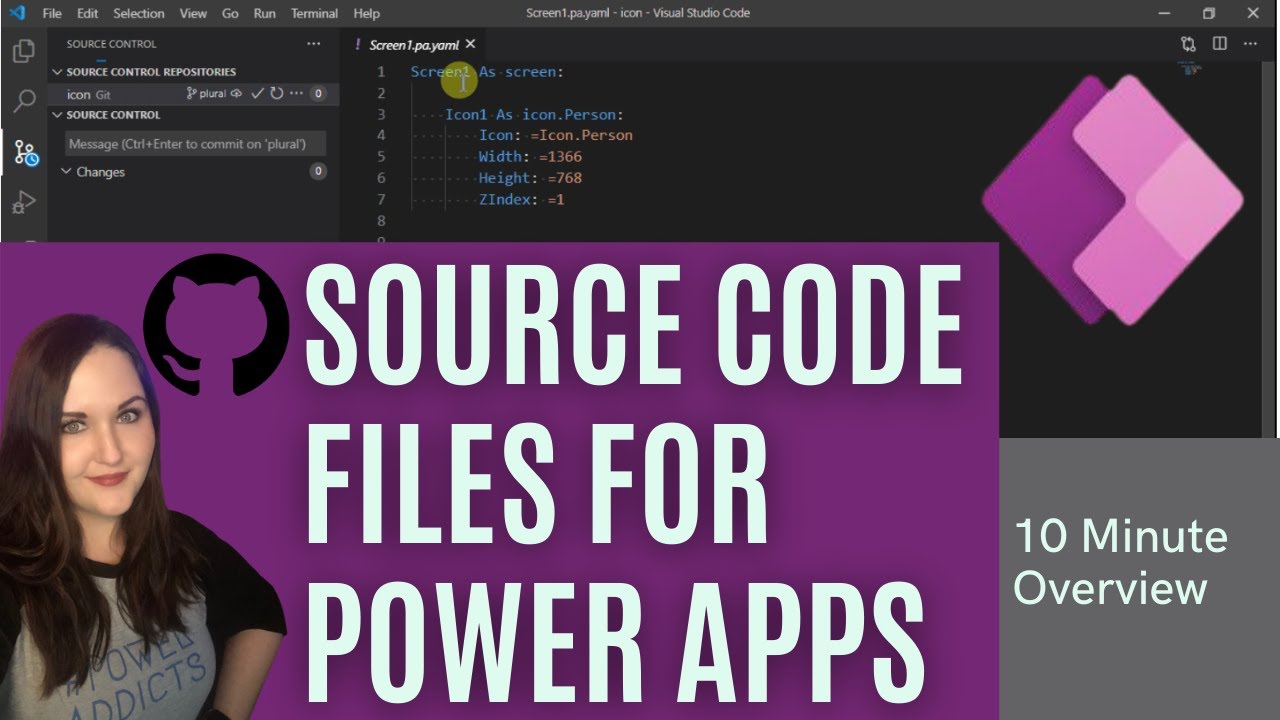Commit using the checkmark icon in repo row
This screenshot has height=720, width=1280.
point(257,94)
